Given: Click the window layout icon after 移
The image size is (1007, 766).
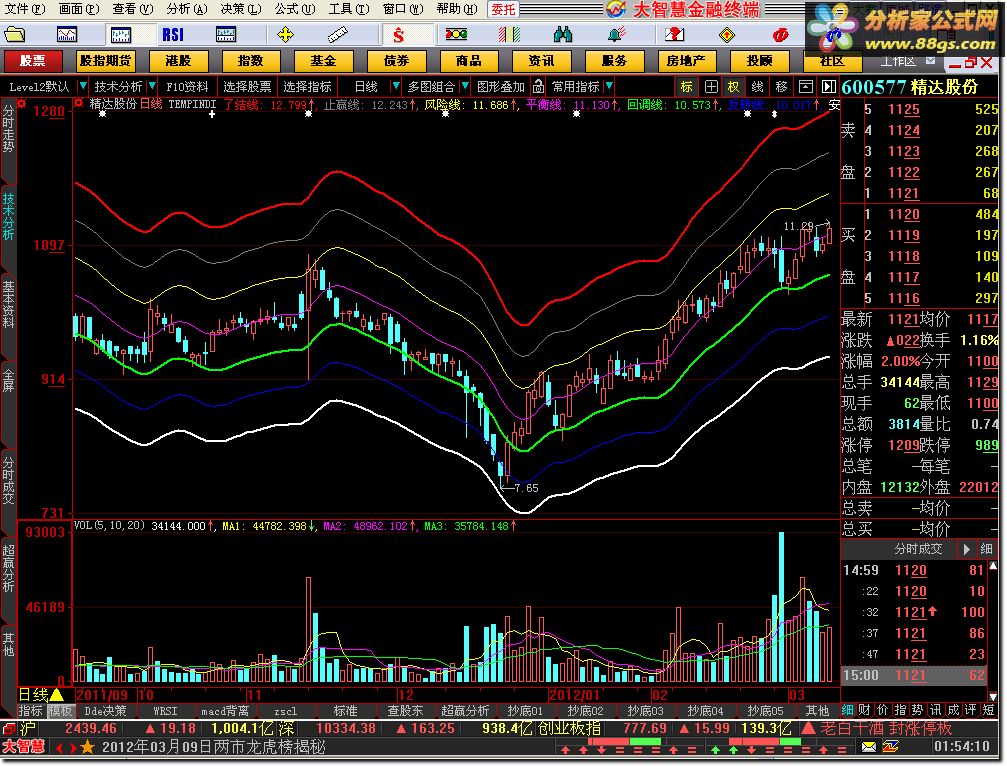Looking at the screenshot, I should click(805, 86).
